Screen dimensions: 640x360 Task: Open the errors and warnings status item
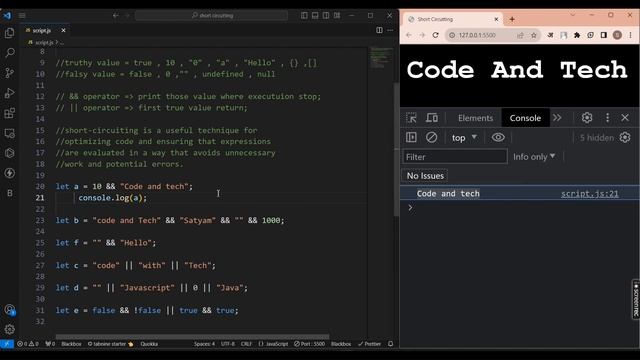[x=28, y=344]
